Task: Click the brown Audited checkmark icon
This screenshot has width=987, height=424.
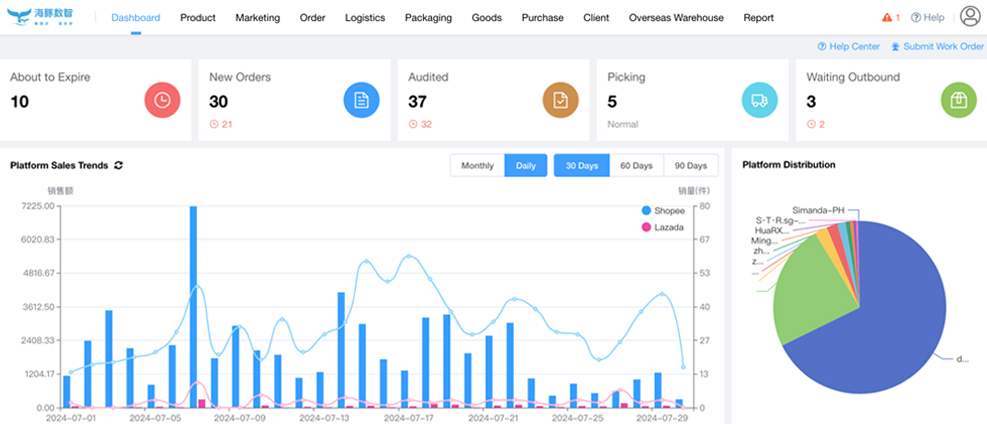Action: [560, 100]
